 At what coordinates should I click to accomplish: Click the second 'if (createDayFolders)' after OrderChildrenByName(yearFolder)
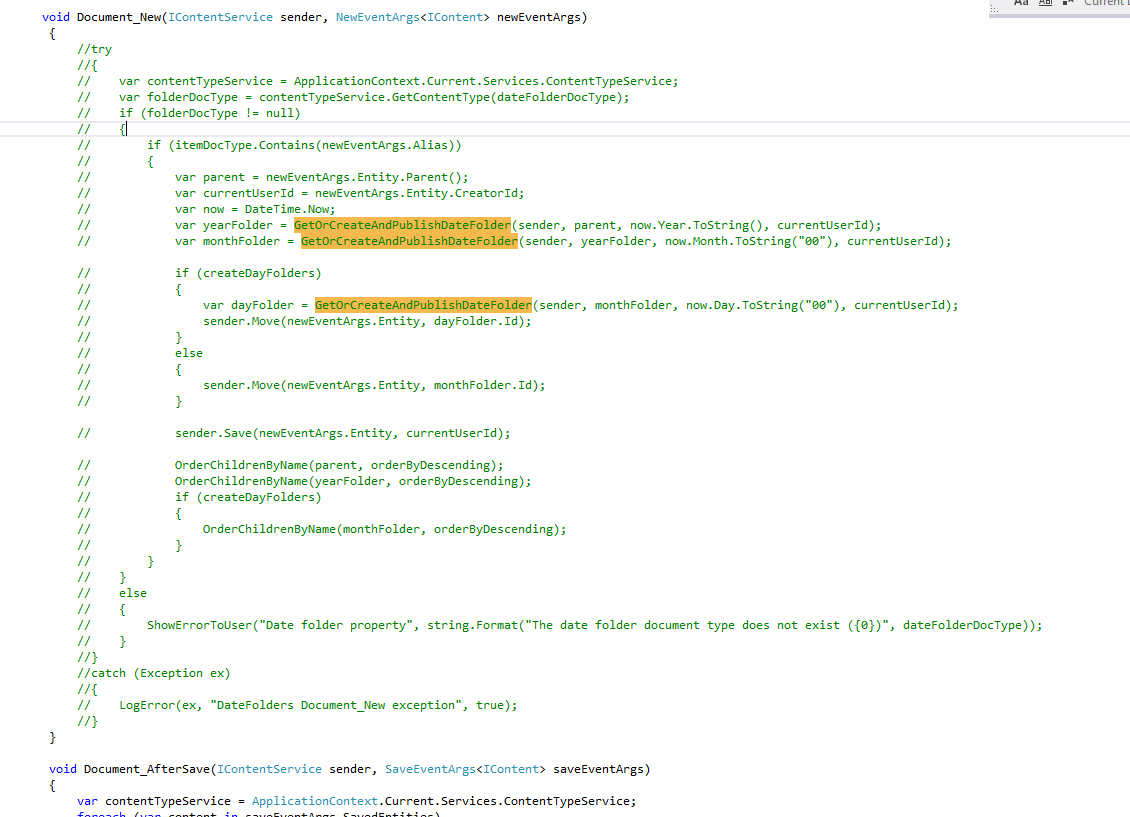coord(248,497)
